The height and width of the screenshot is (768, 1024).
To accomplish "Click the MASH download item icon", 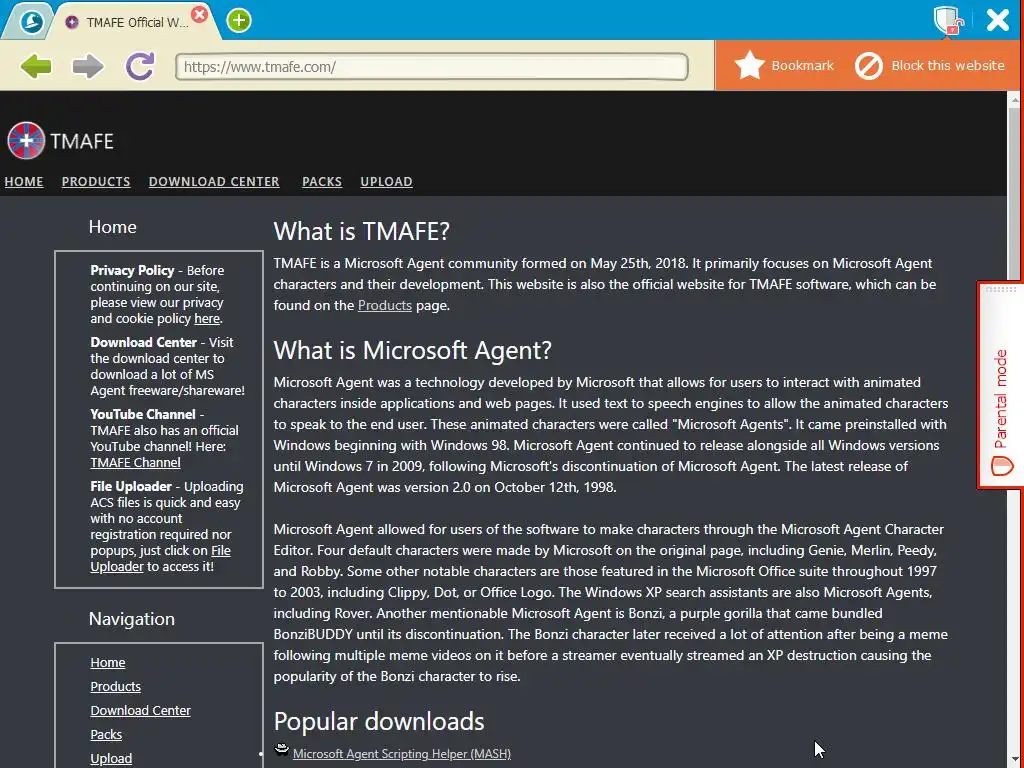I will click(281, 750).
